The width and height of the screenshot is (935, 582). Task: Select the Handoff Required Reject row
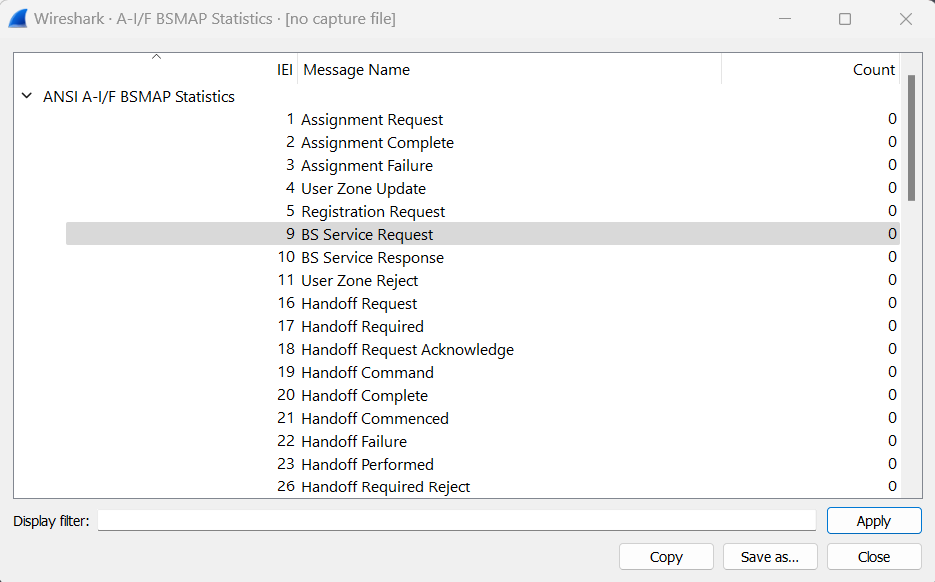click(x=385, y=488)
